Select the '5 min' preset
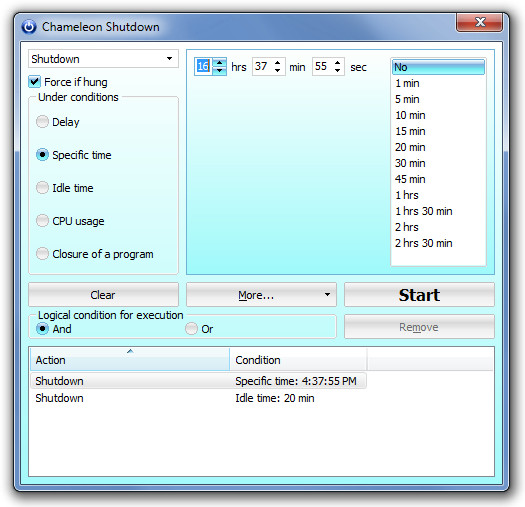This screenshot has height=507, width=525. 438,99
